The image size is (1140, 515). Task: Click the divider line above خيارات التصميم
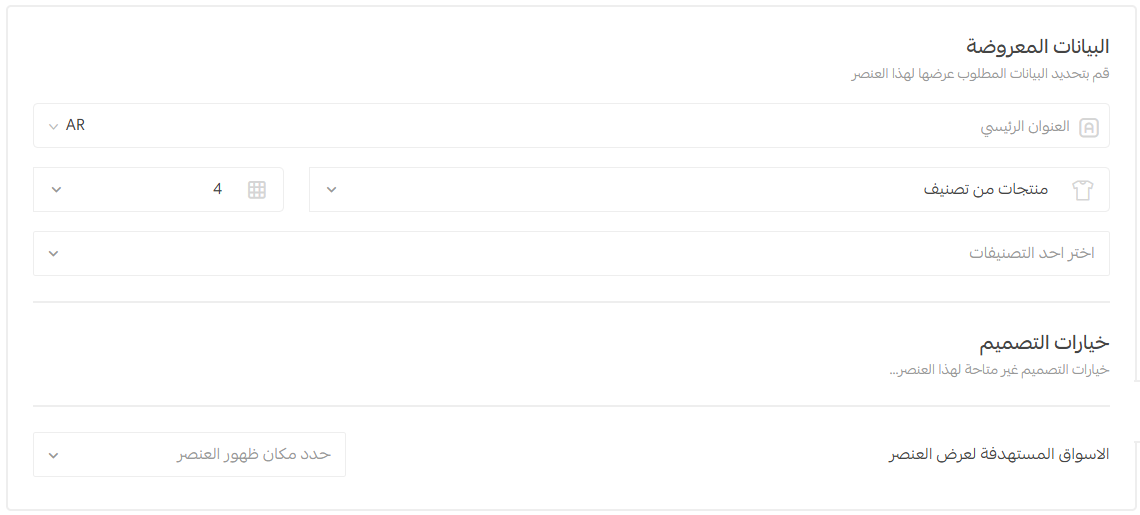point(571,302)
